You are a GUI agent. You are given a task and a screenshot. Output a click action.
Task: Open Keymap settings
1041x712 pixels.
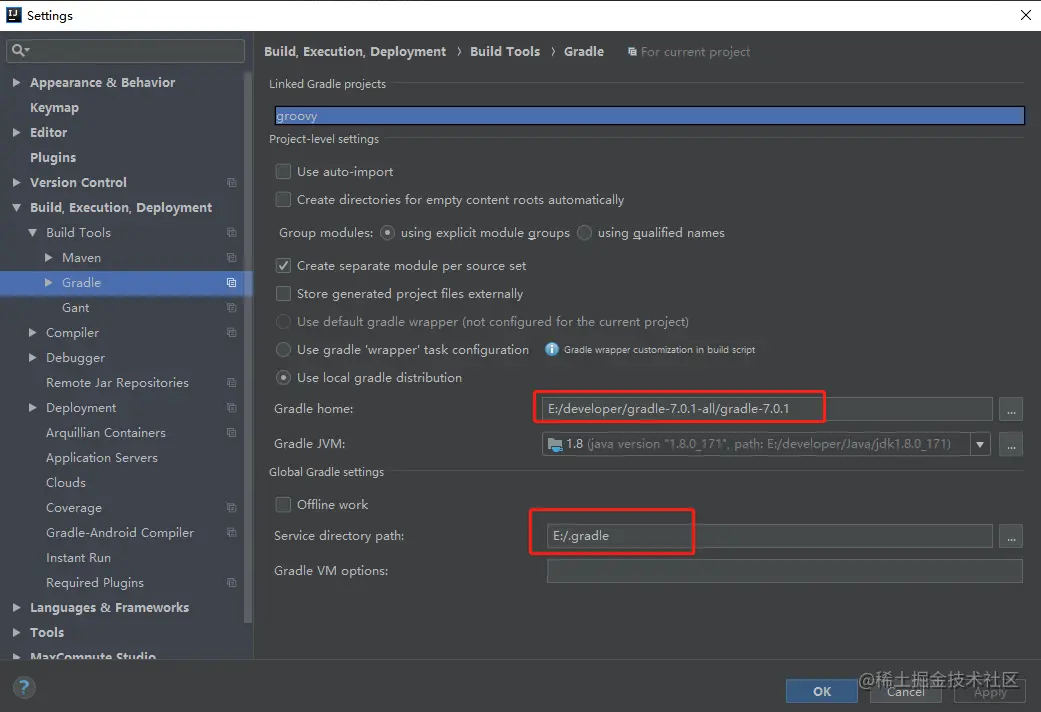pos(54,108)
